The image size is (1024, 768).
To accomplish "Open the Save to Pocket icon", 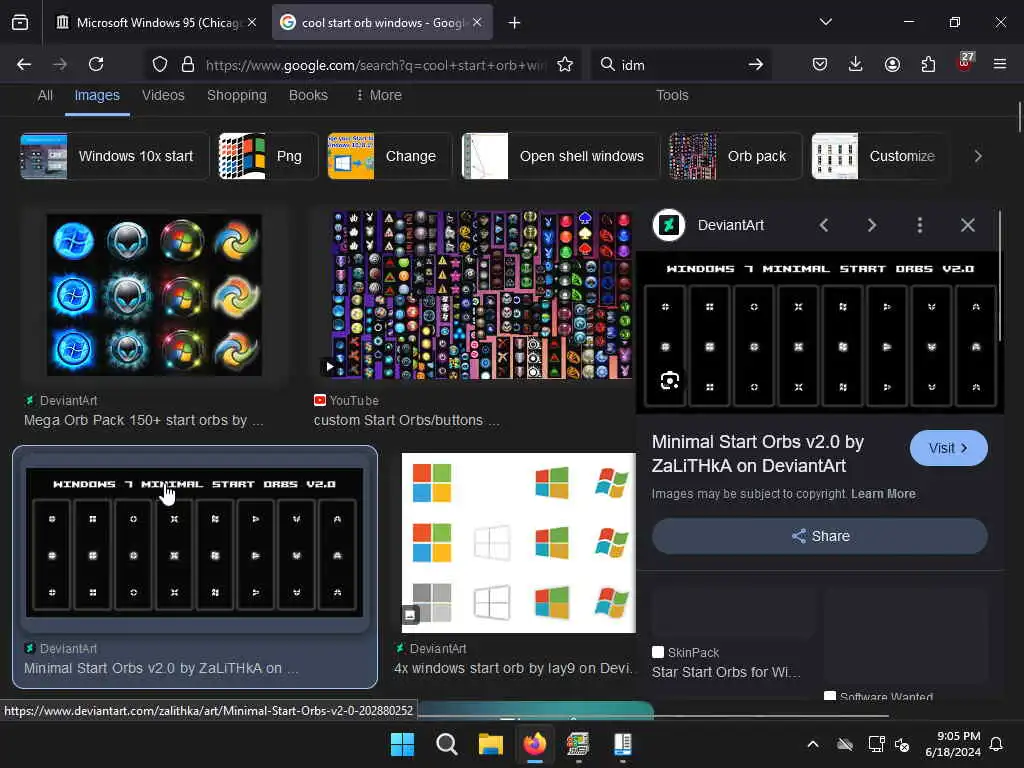I will 820,64.
